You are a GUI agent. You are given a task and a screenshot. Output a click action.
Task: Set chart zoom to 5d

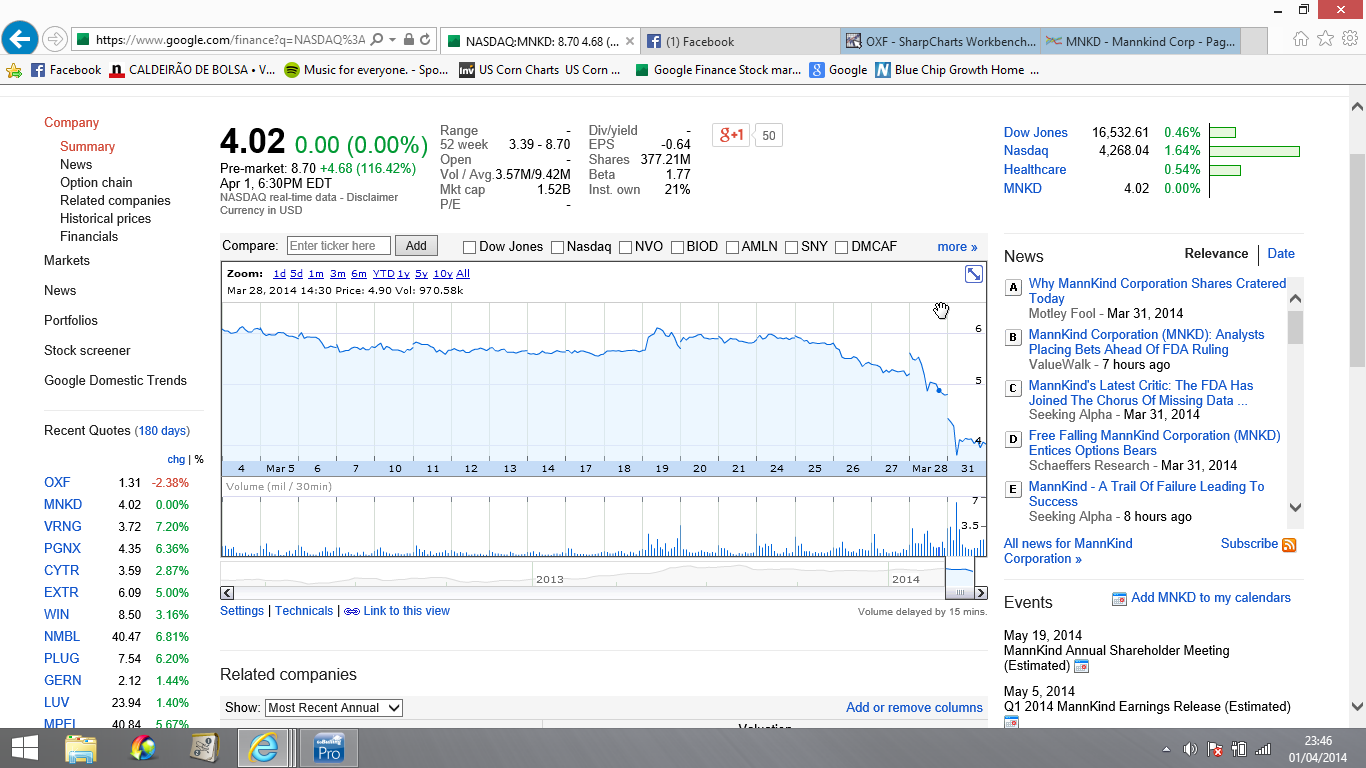click(296, 274)
